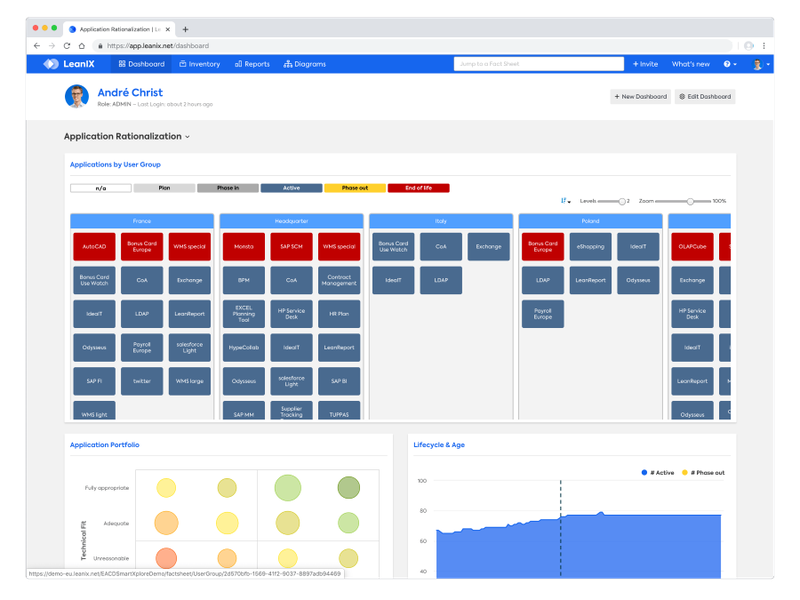Click the browser profile avatar icon

(x=749, y=45)
